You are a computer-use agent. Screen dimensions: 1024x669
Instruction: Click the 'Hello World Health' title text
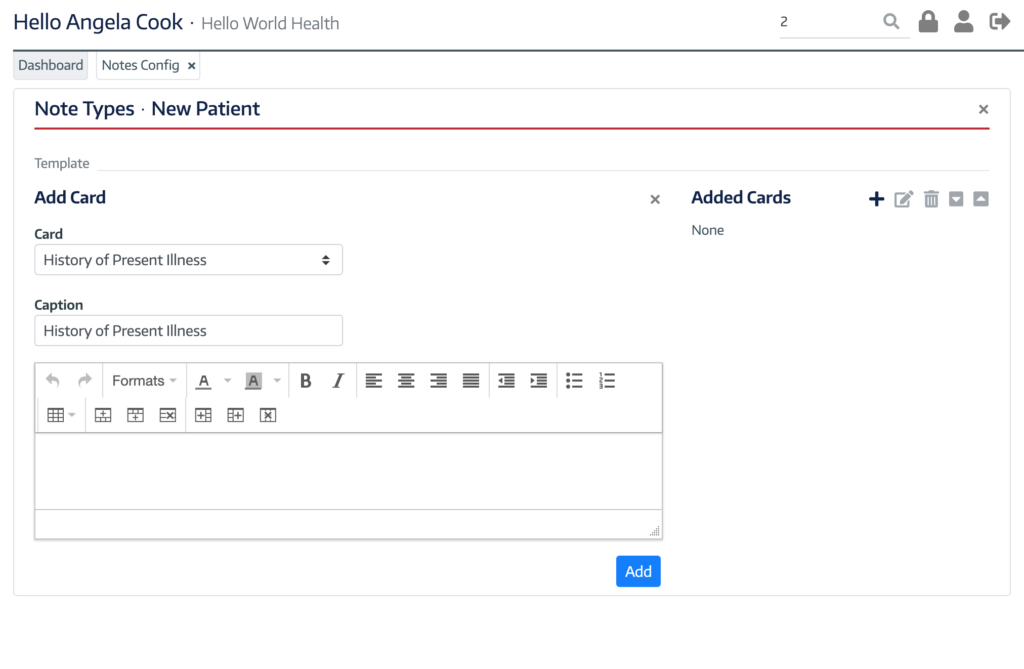[270, 24]
